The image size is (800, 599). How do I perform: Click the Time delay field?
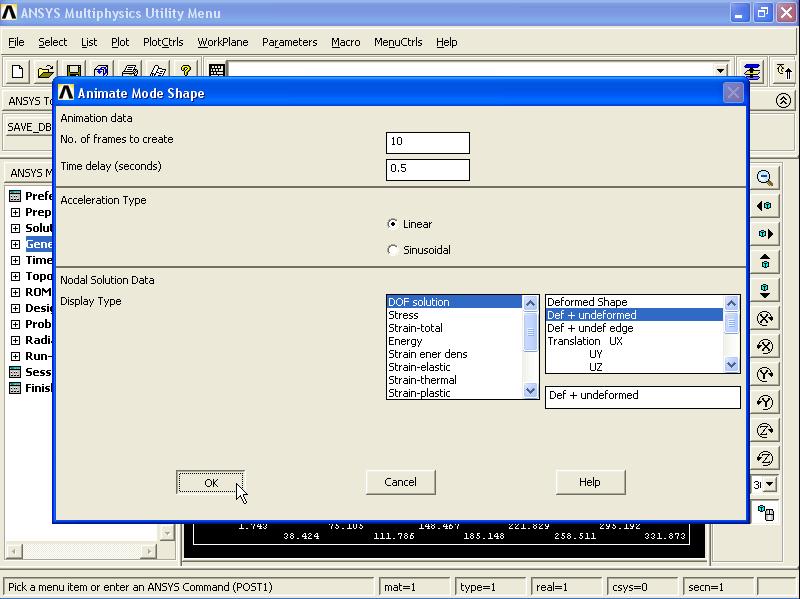coord(428,169)
